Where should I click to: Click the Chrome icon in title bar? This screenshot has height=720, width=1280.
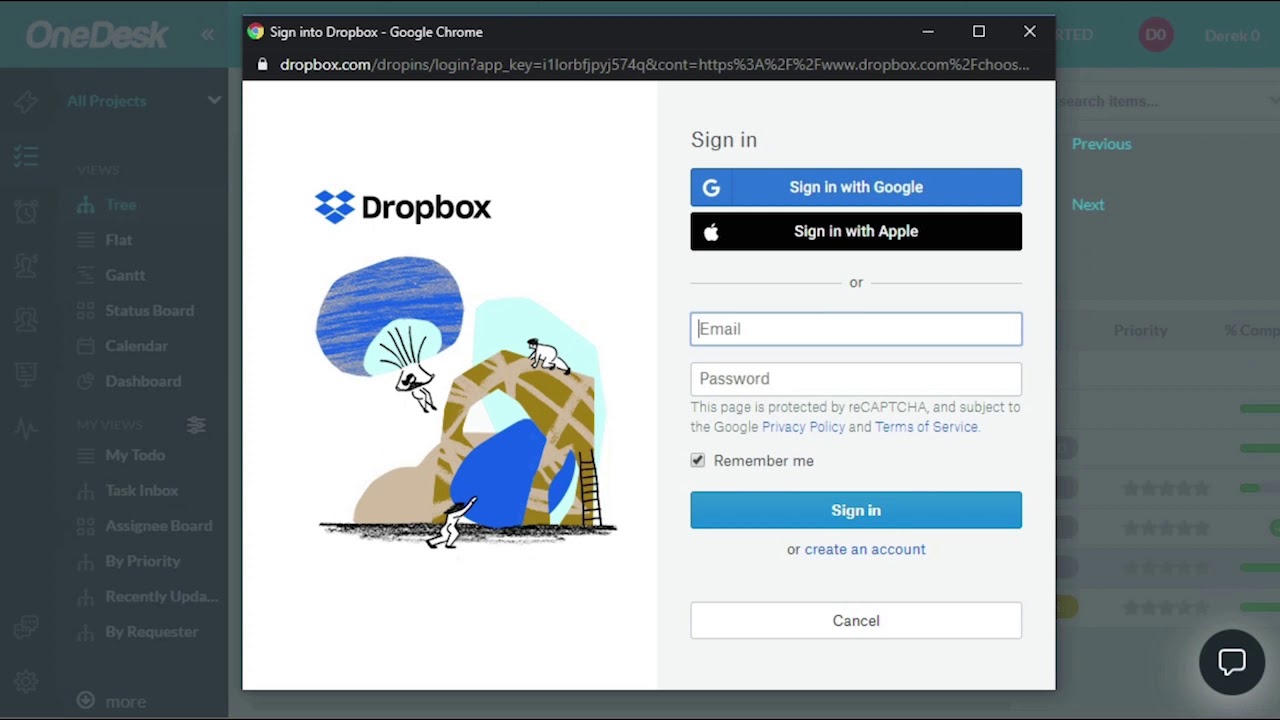(x=256, y=32)
